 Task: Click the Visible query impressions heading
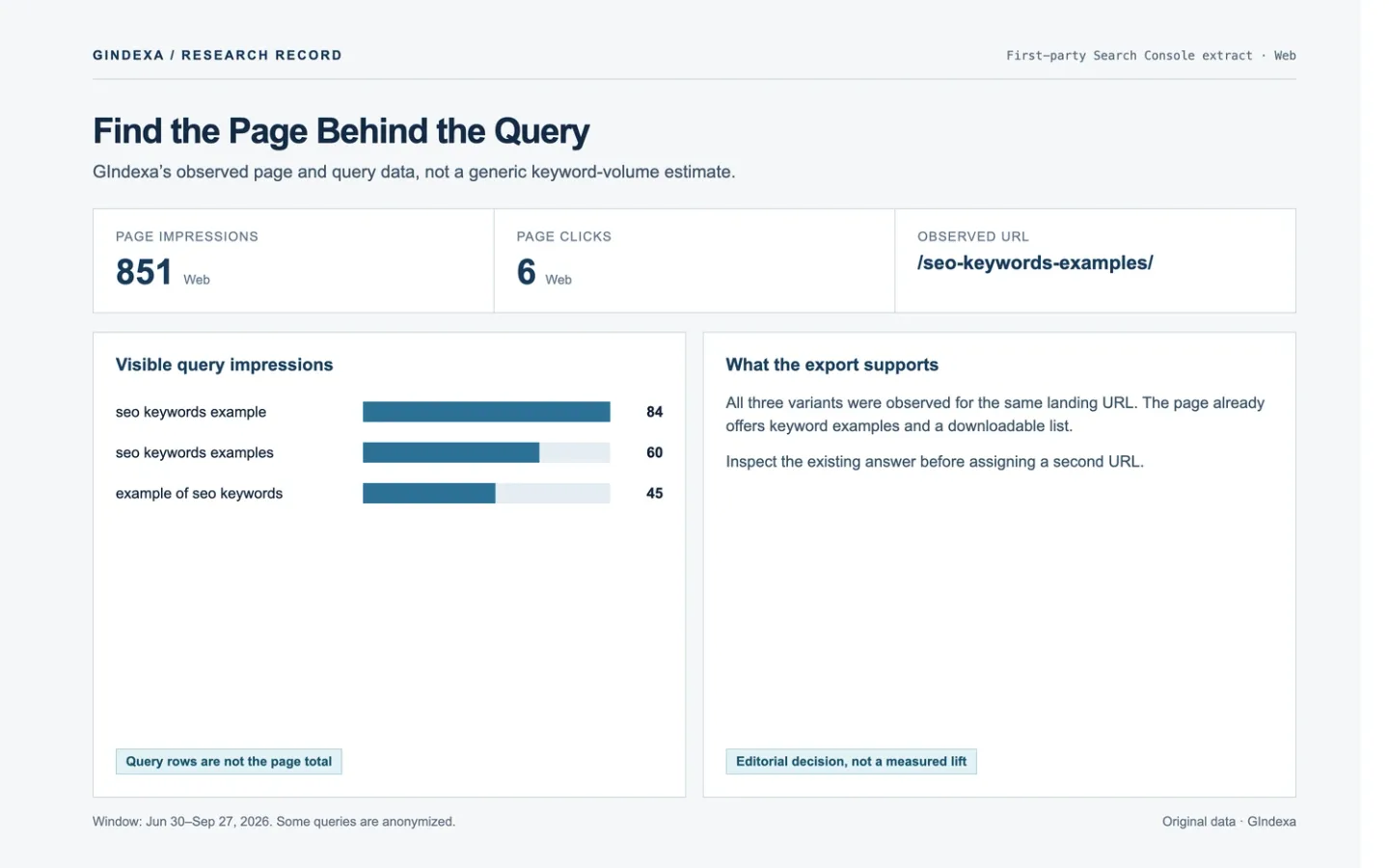[224, 365]
